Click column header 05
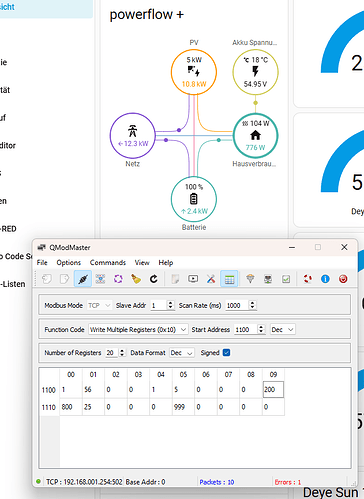The image size is (364, 499). (183, 374)
